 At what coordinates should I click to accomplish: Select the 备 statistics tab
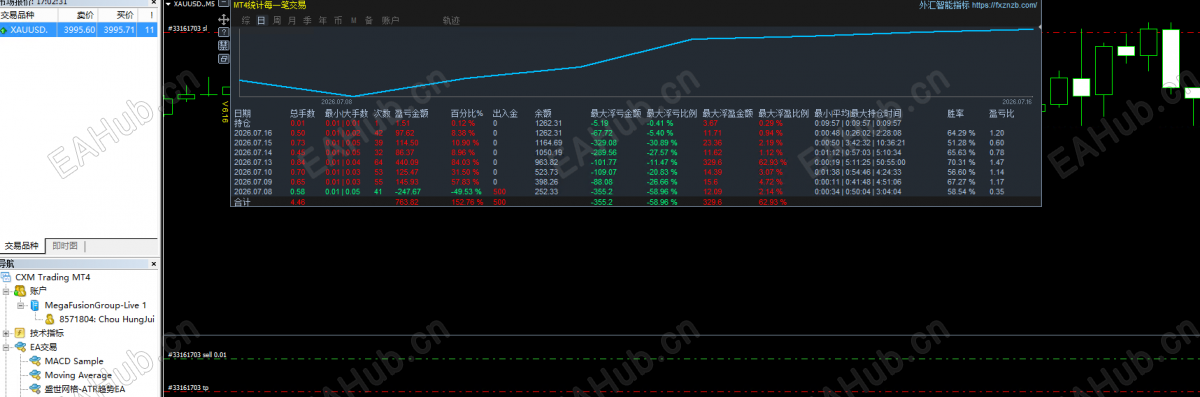368,20
